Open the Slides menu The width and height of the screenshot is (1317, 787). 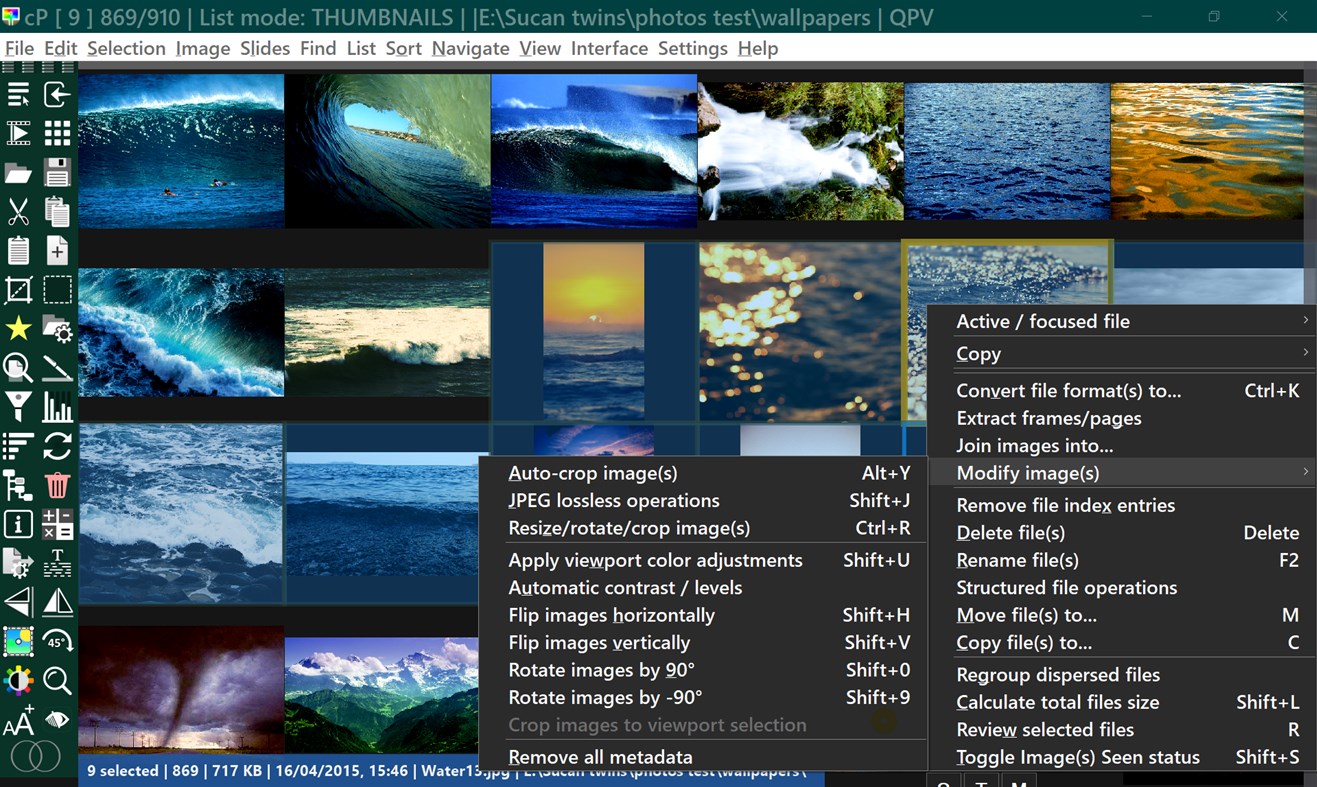[x=264, y=47]
